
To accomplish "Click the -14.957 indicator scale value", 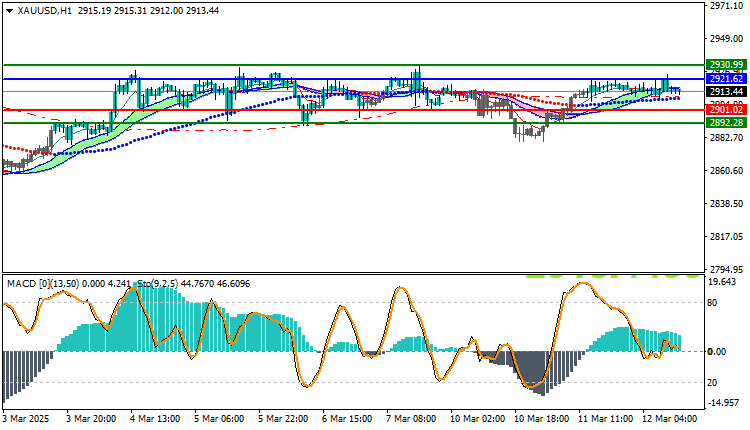I will pyautogui.click(x=723, y=403).
